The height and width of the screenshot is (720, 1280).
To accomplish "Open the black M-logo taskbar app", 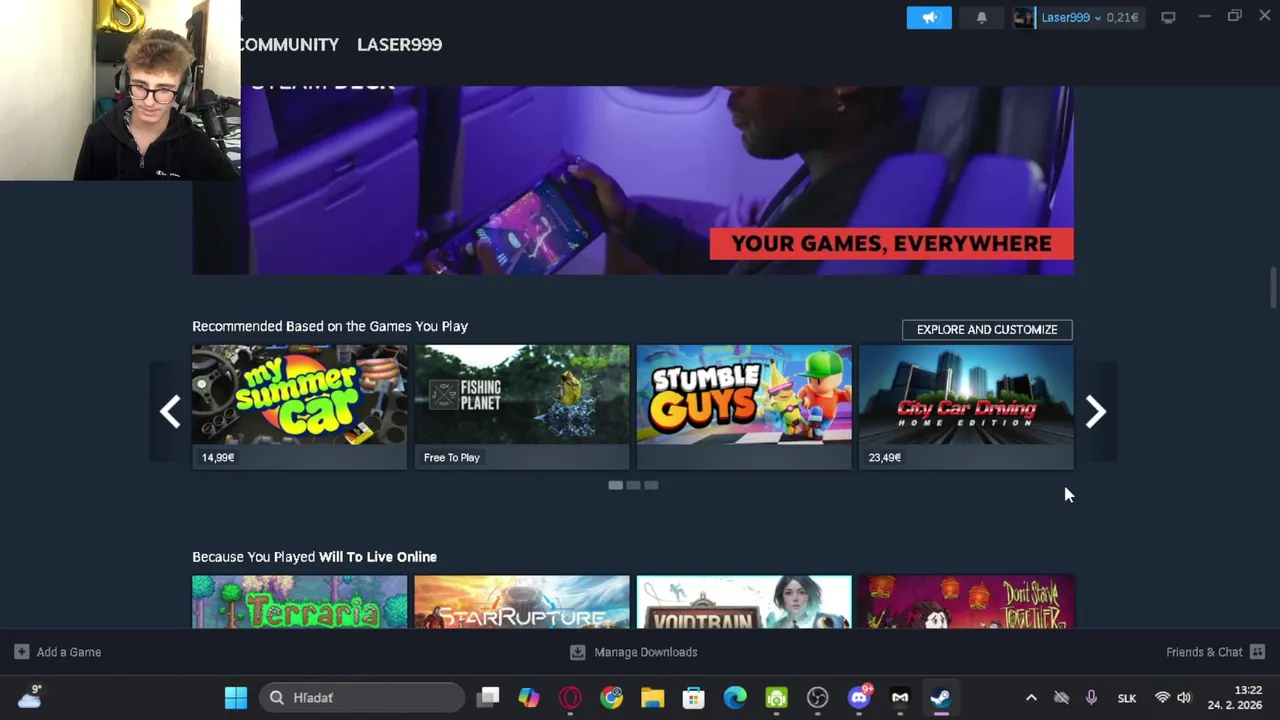I will click(900, 698).
